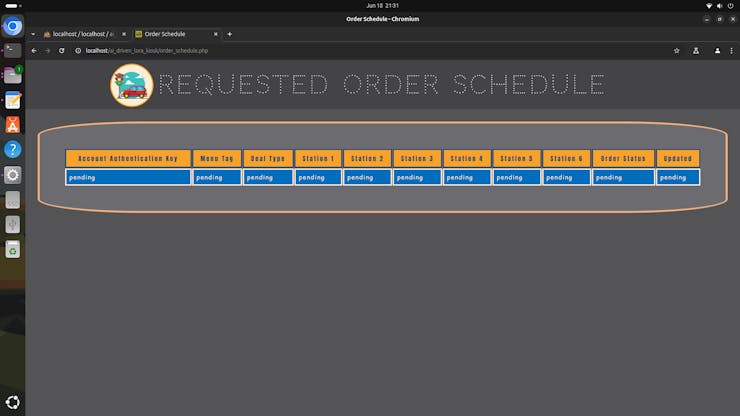Select pending cell under Menu Tag
740x416 pixels.
click(x=217, y=177)
